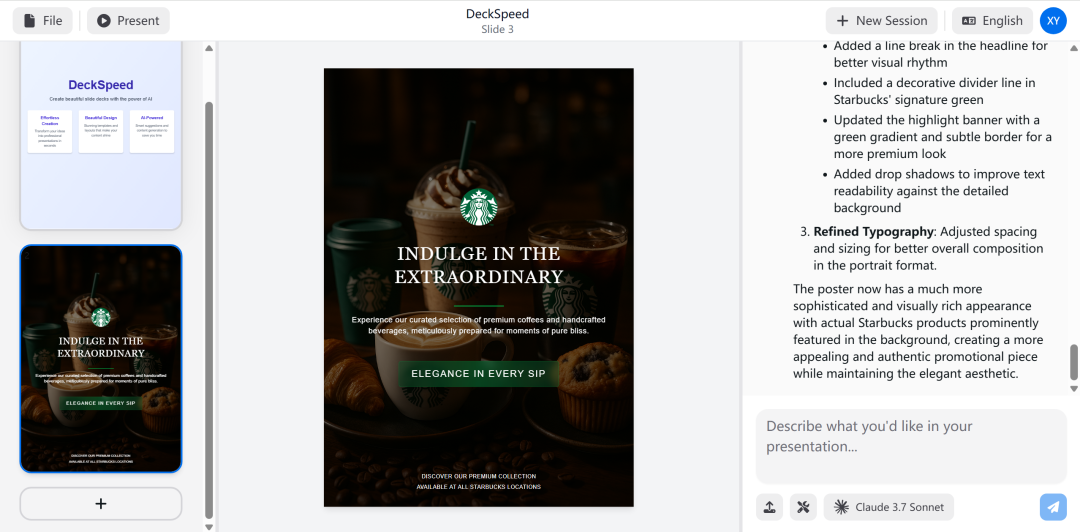Start a New Session
Screen dimensions: 1080x532
[882, 21]
